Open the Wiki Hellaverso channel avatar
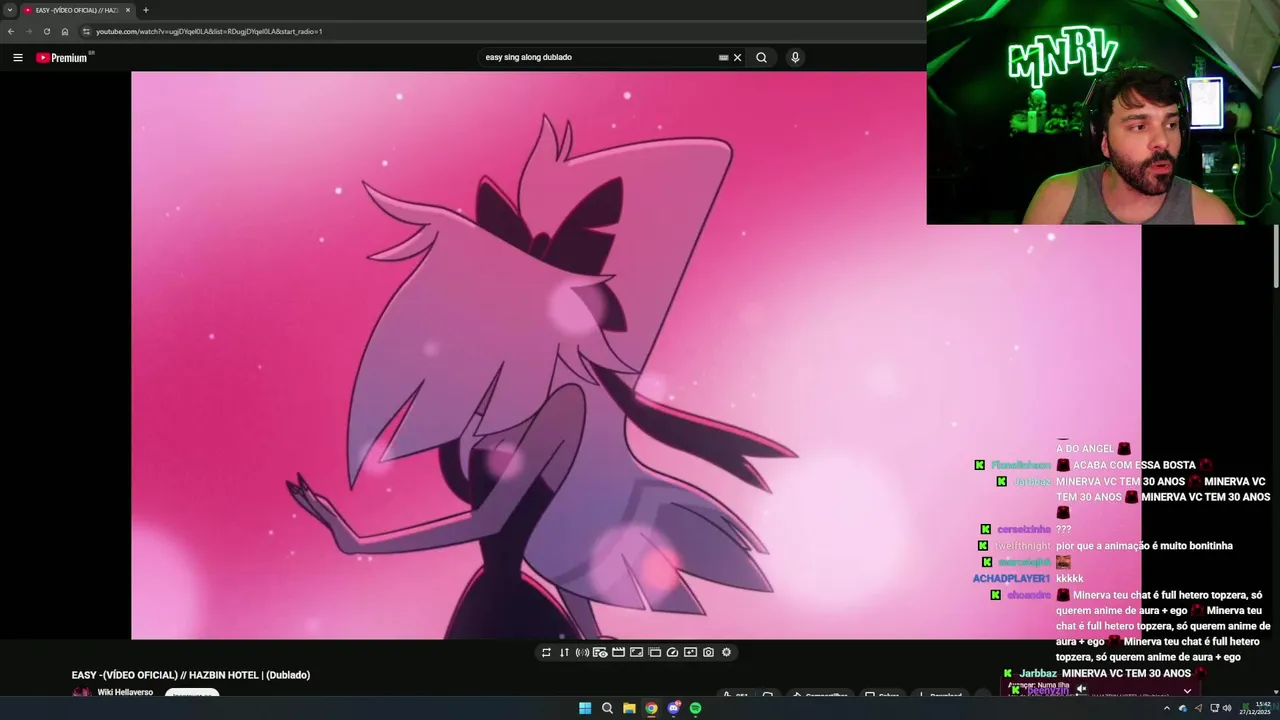Viewport: 1280px width, 720px height. (81, 692)
